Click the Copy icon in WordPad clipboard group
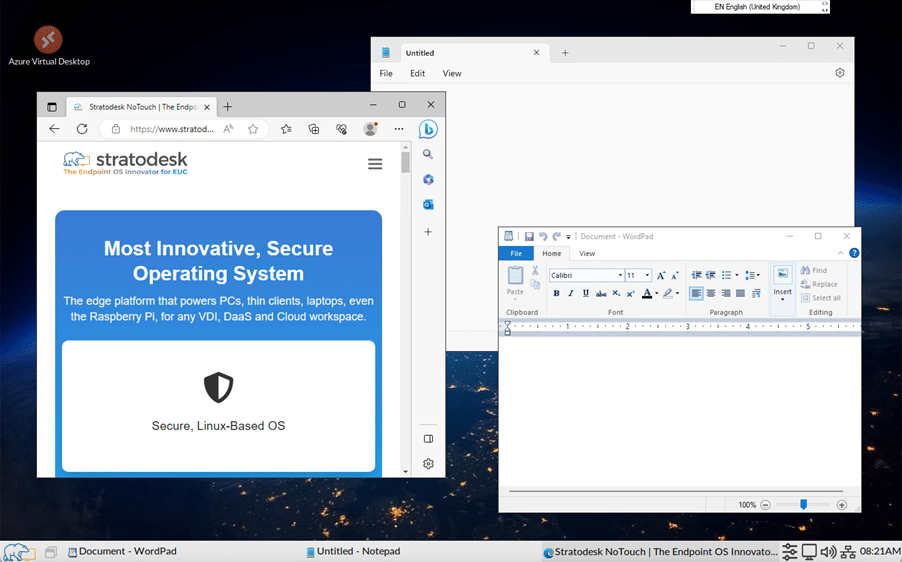Screen dimensions: 902x562 [535, 284]
